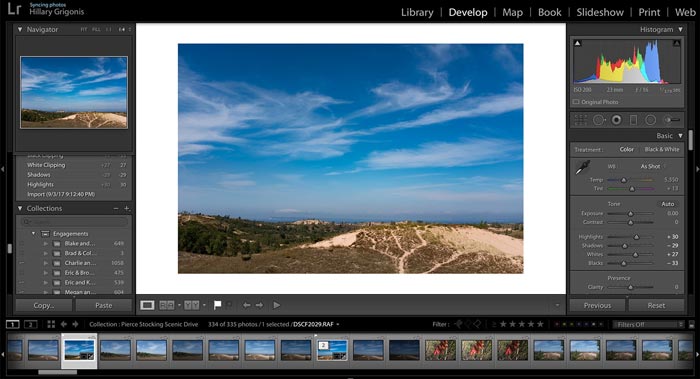
Task: Select the Red Eye Correction tool
Action: pos(617,120)
